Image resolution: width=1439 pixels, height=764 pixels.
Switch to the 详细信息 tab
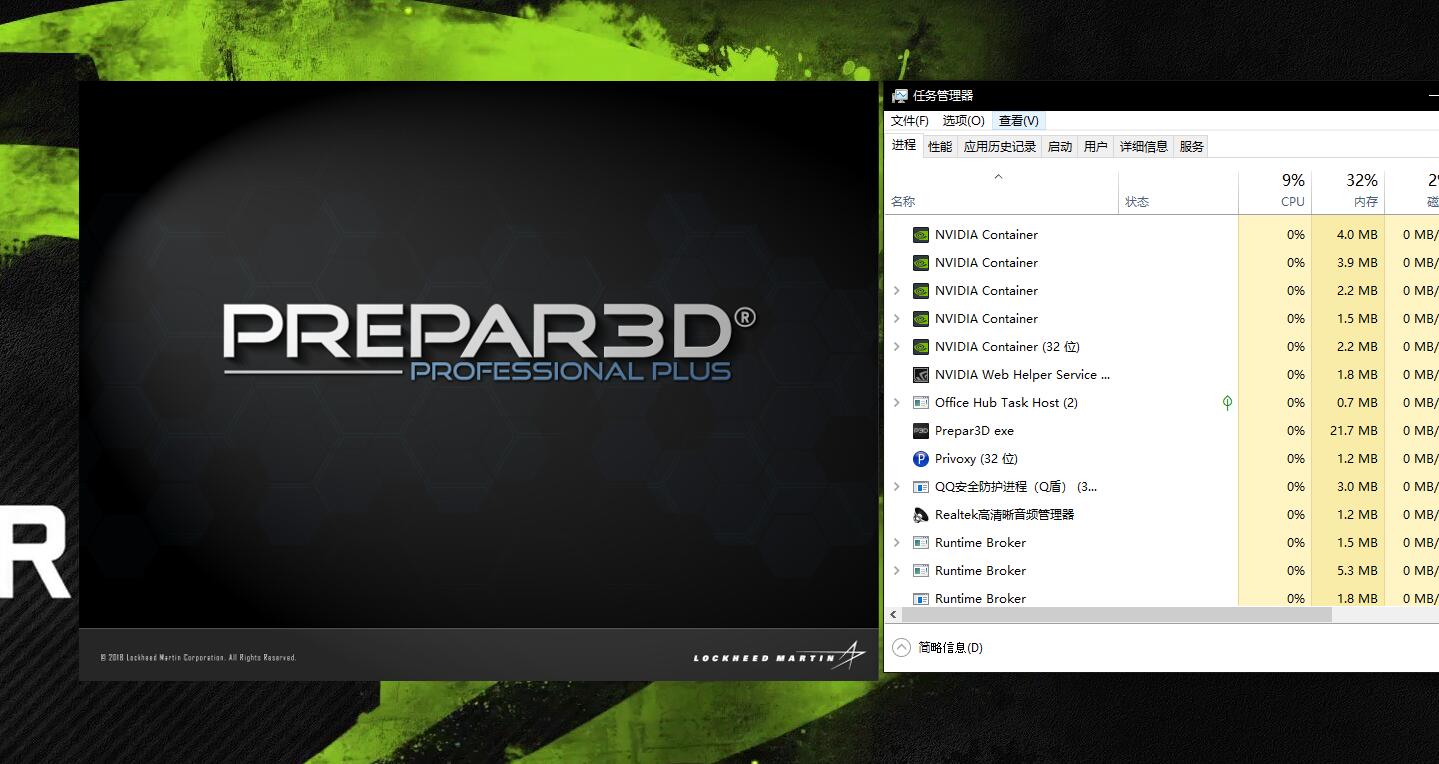1144,146
